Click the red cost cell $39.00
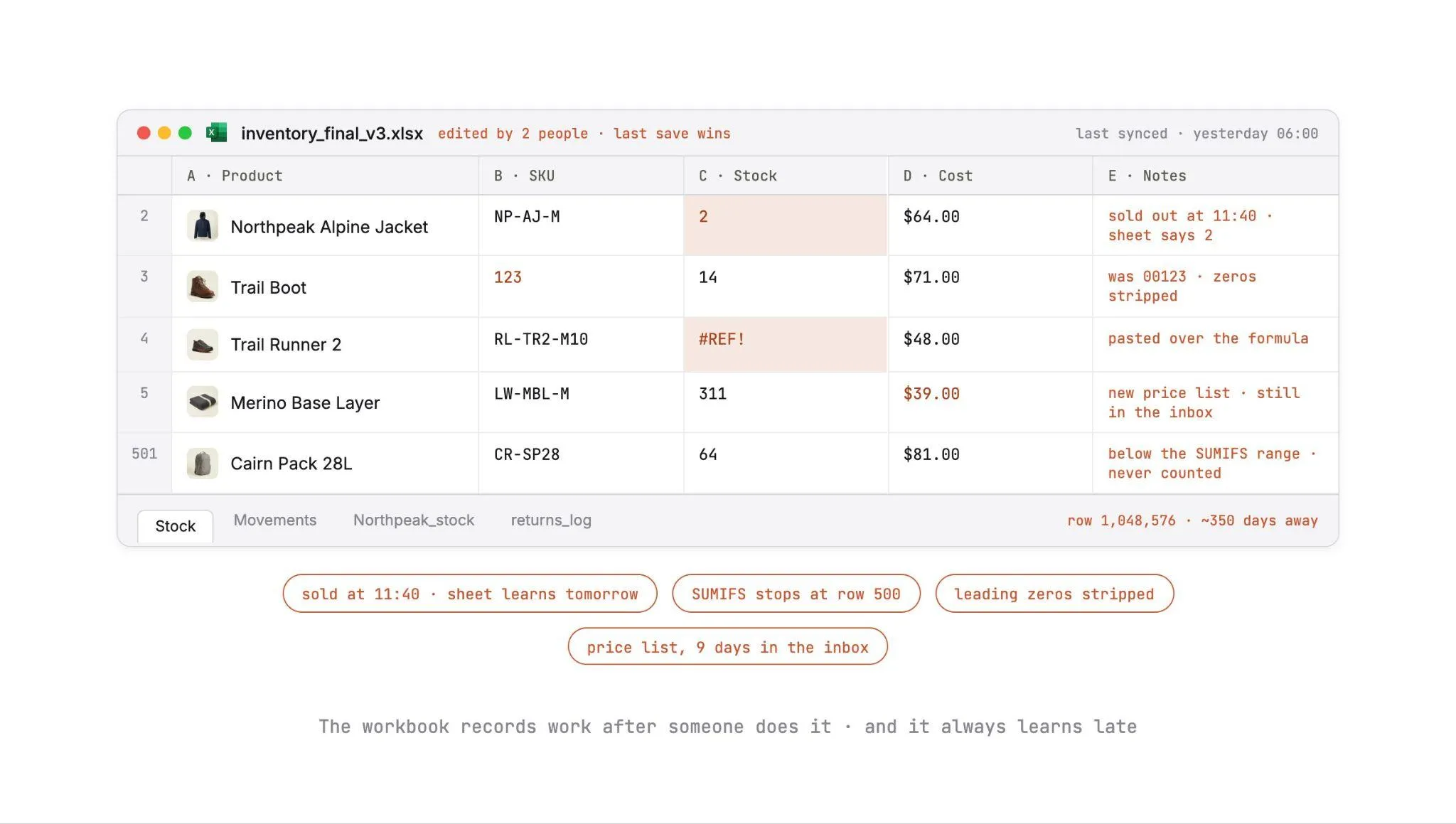Viewport: 1456px width, 824px height. 990,402
